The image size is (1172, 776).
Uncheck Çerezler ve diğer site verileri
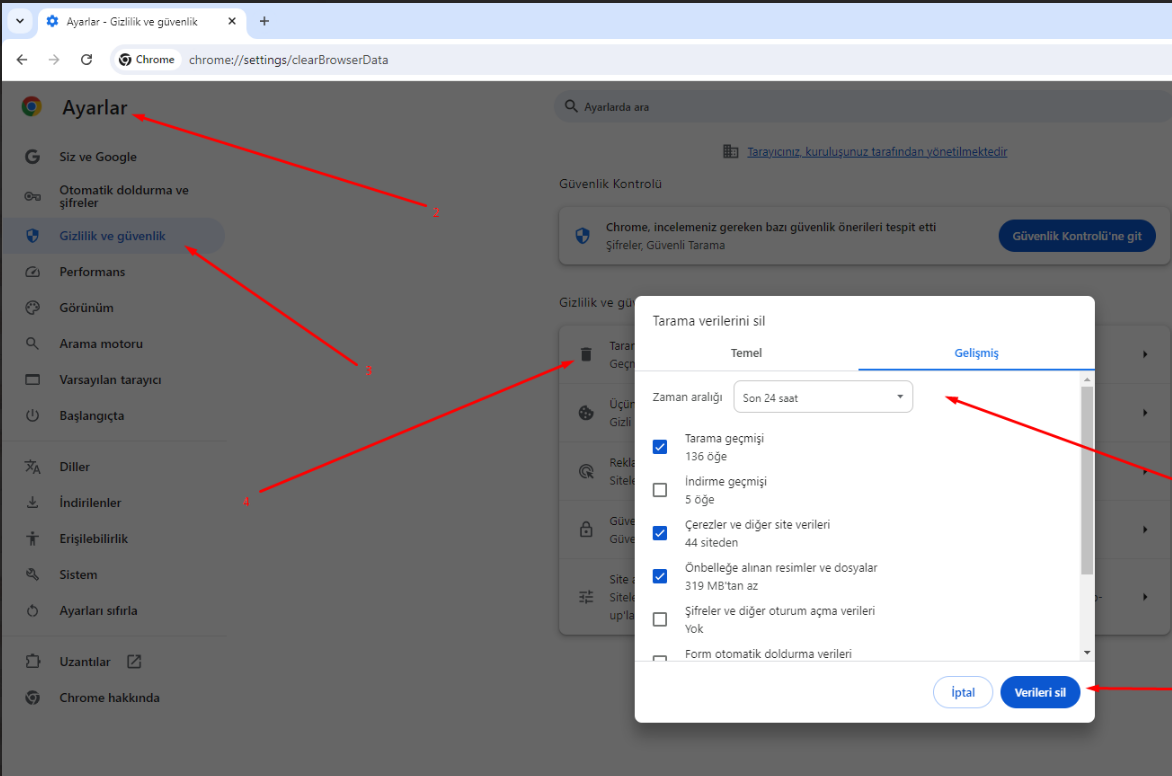point(660,533)
